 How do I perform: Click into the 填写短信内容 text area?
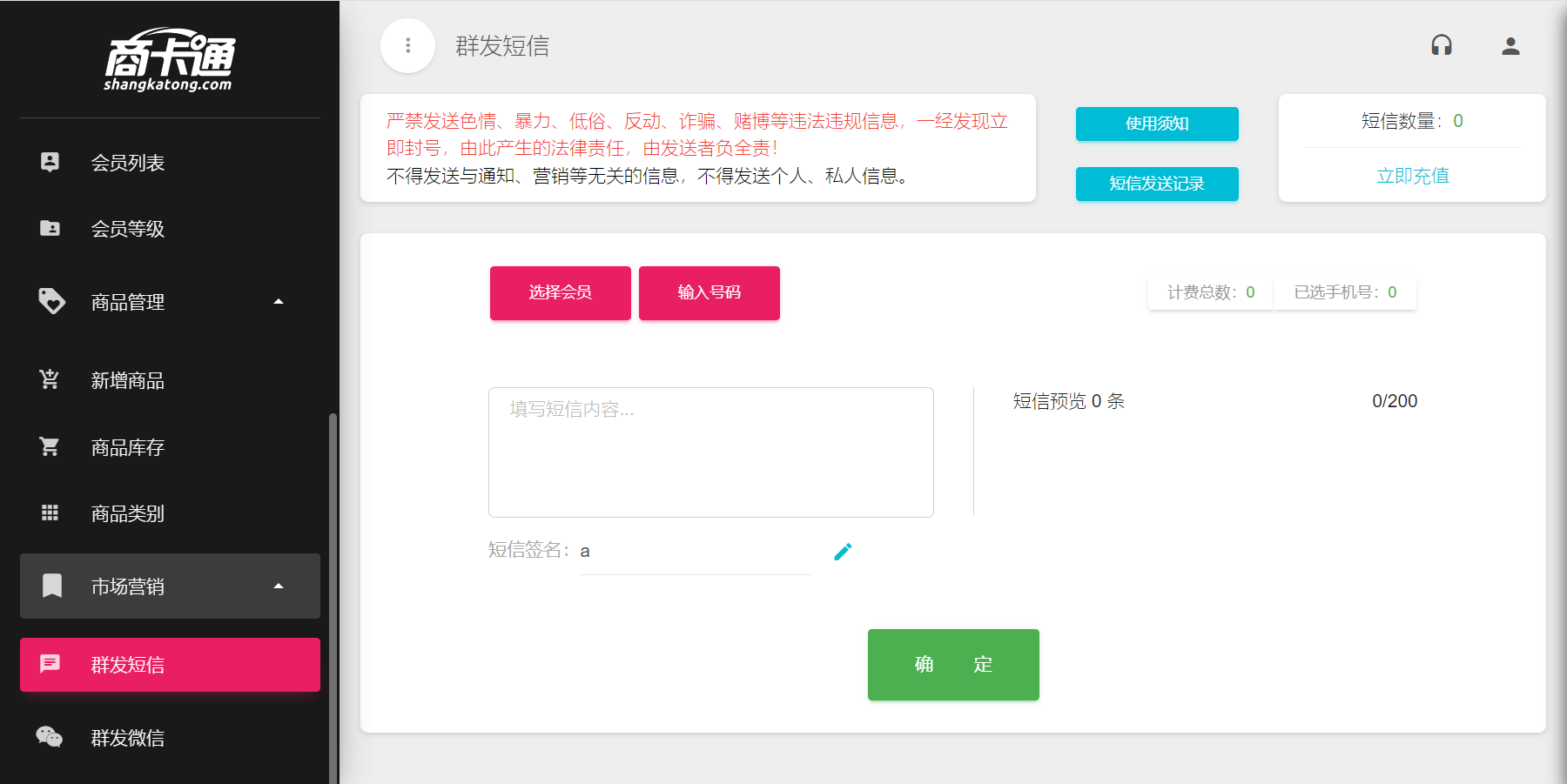(711, 452)
